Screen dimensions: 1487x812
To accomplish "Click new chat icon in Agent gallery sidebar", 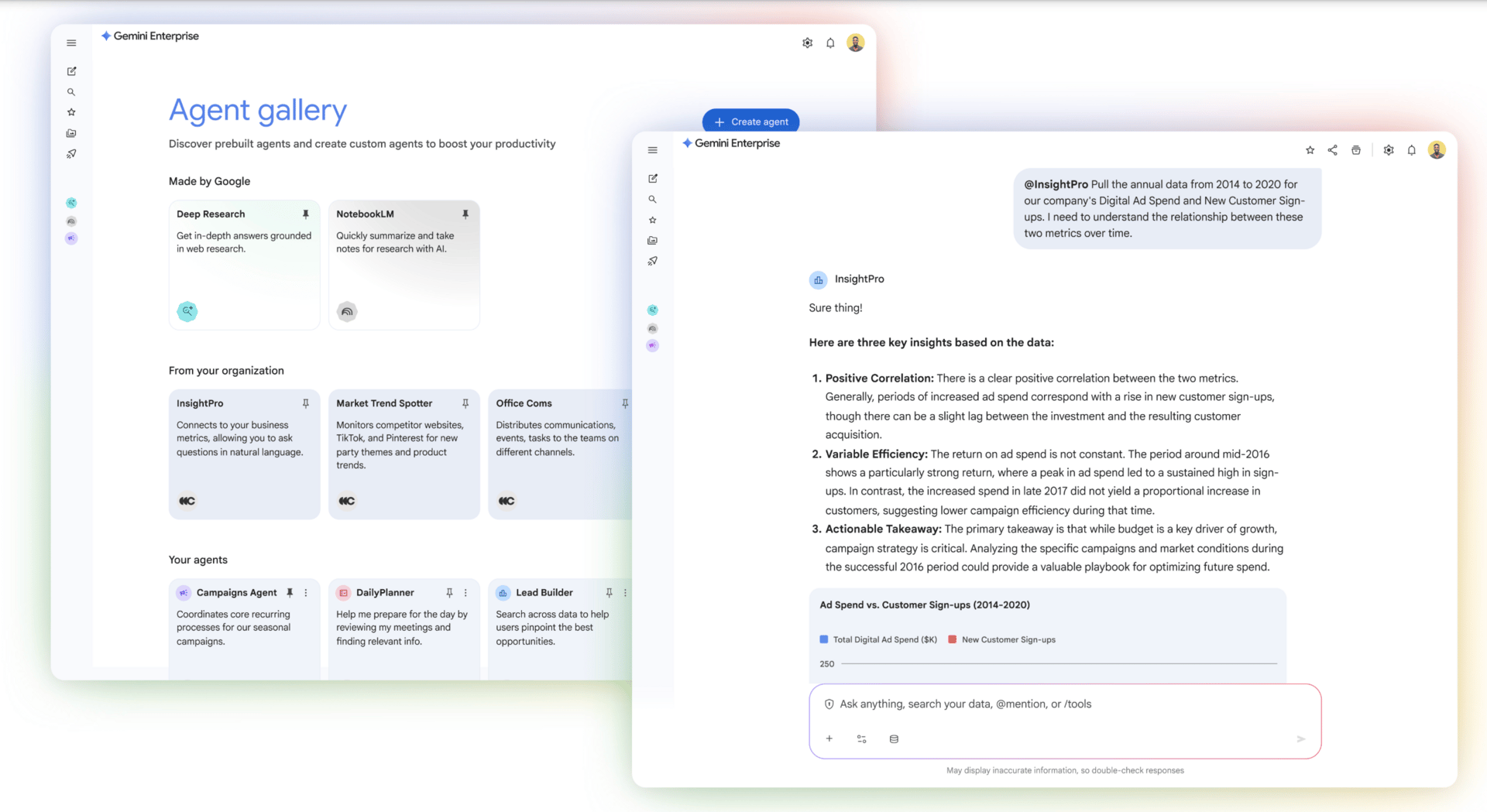I will 71,71.
